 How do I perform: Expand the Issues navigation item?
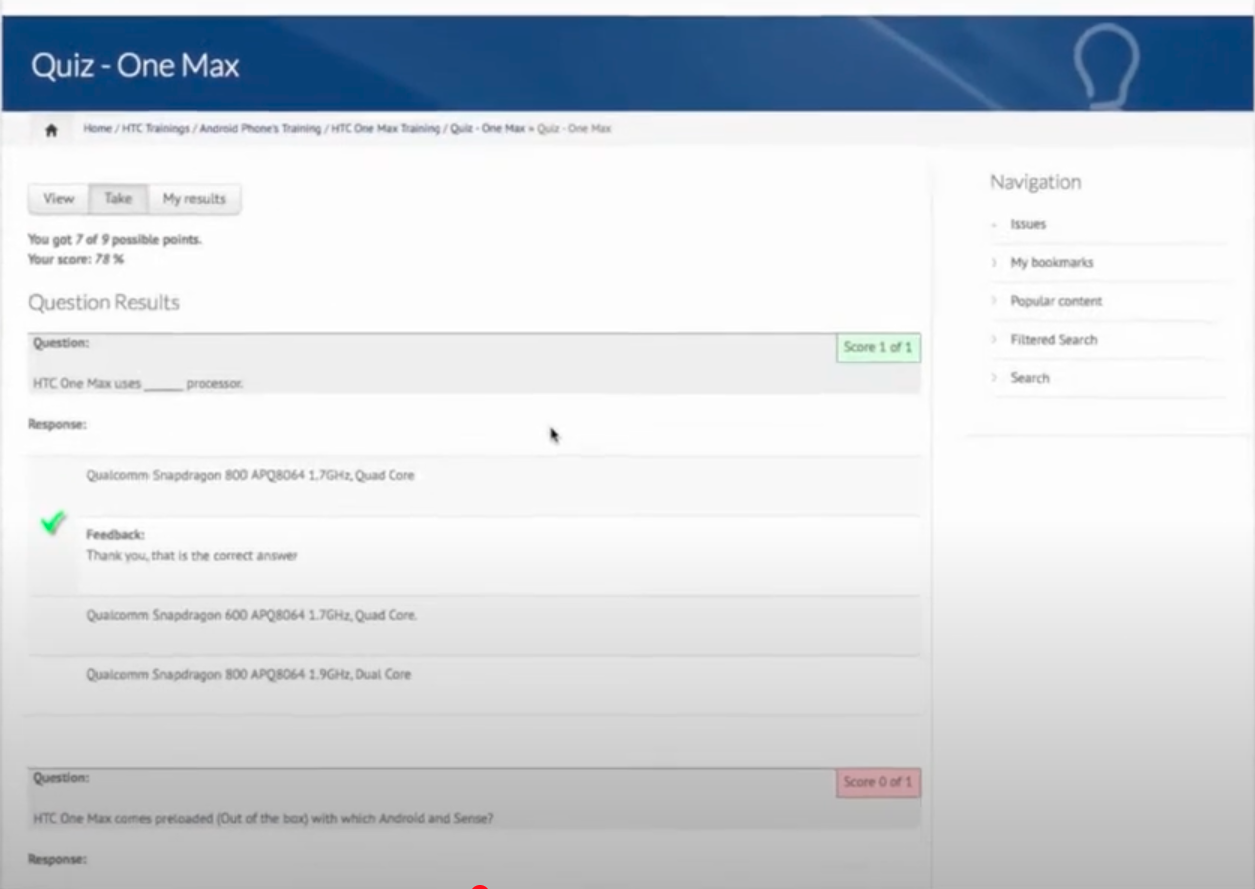1027,224
